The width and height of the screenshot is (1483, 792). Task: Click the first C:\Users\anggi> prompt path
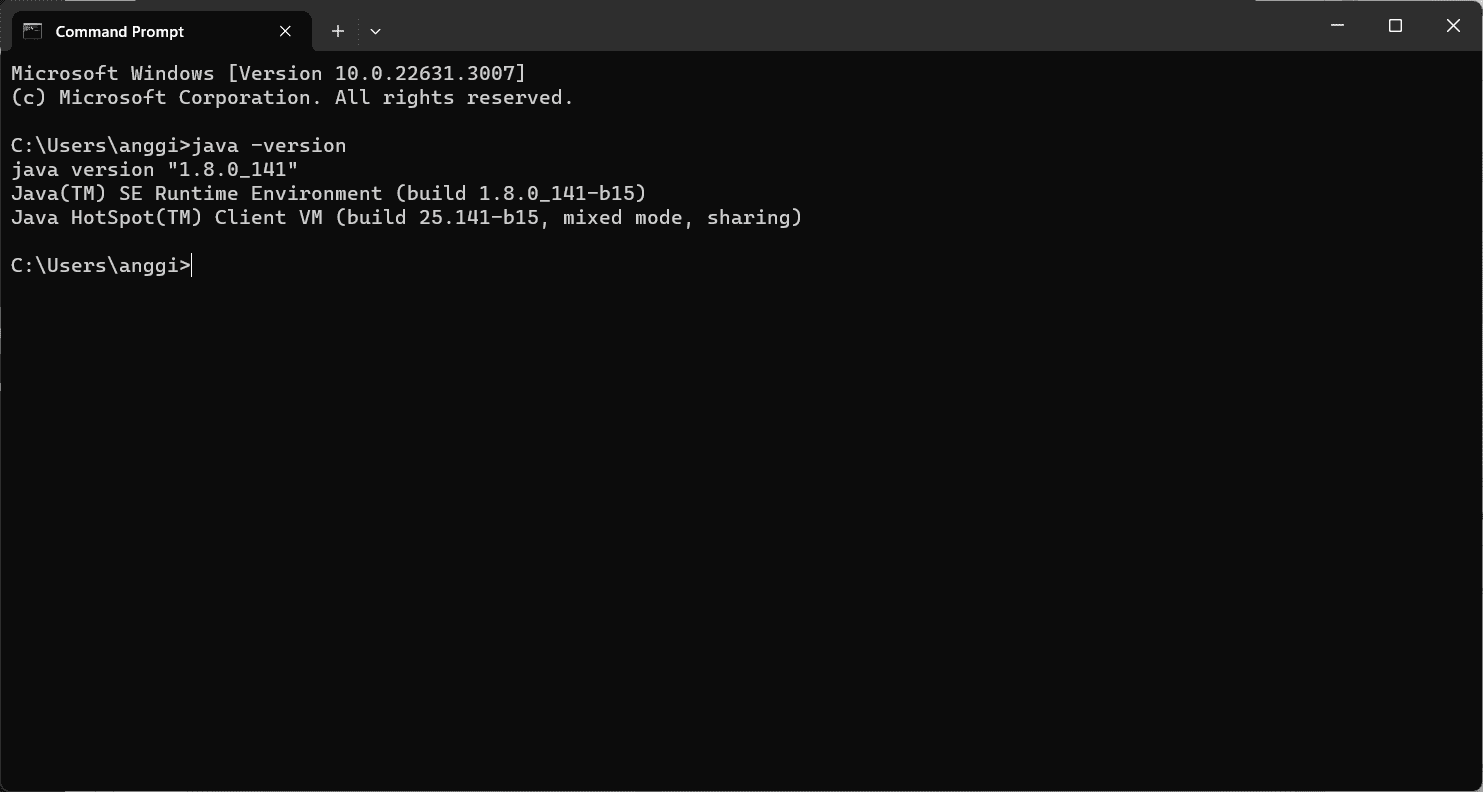pos(101,146)
